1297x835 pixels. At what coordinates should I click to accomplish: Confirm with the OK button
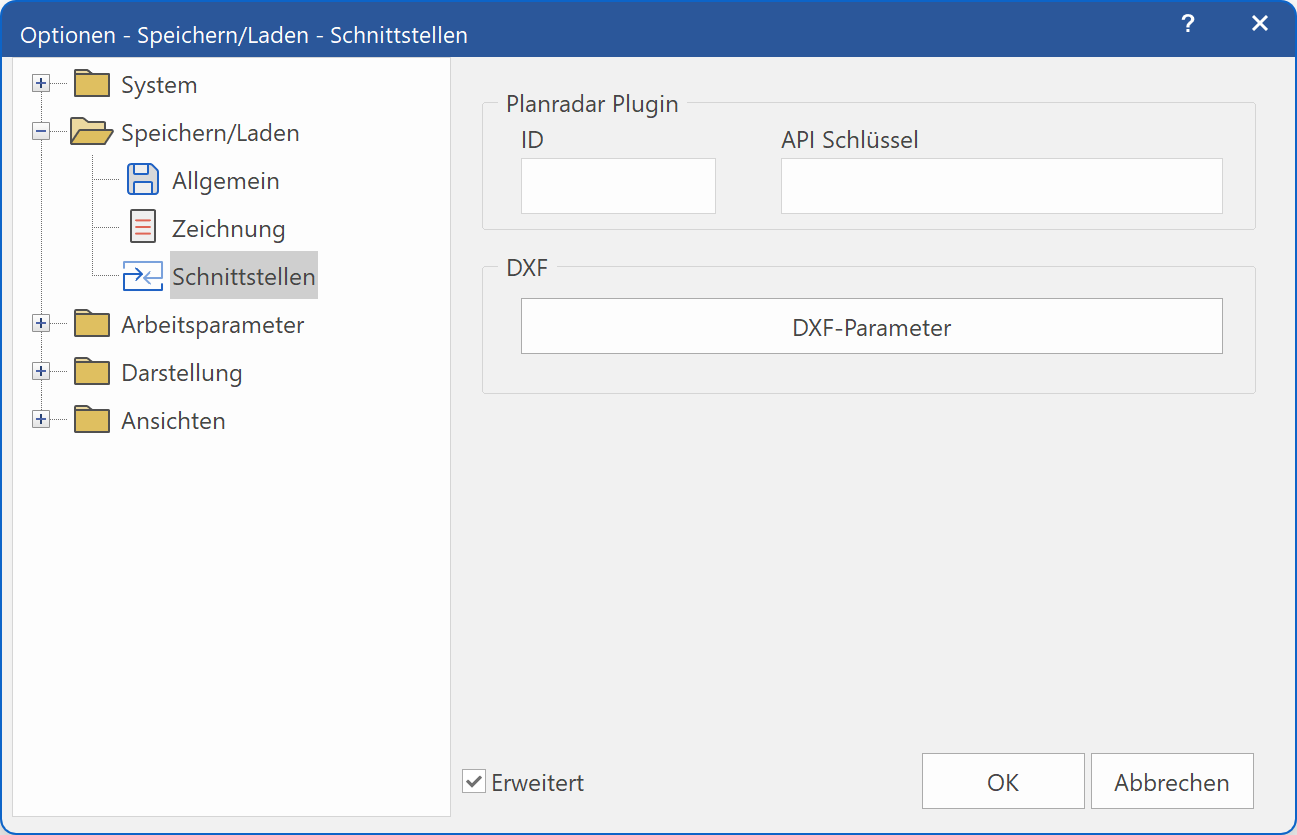(x=1003, y=781)
